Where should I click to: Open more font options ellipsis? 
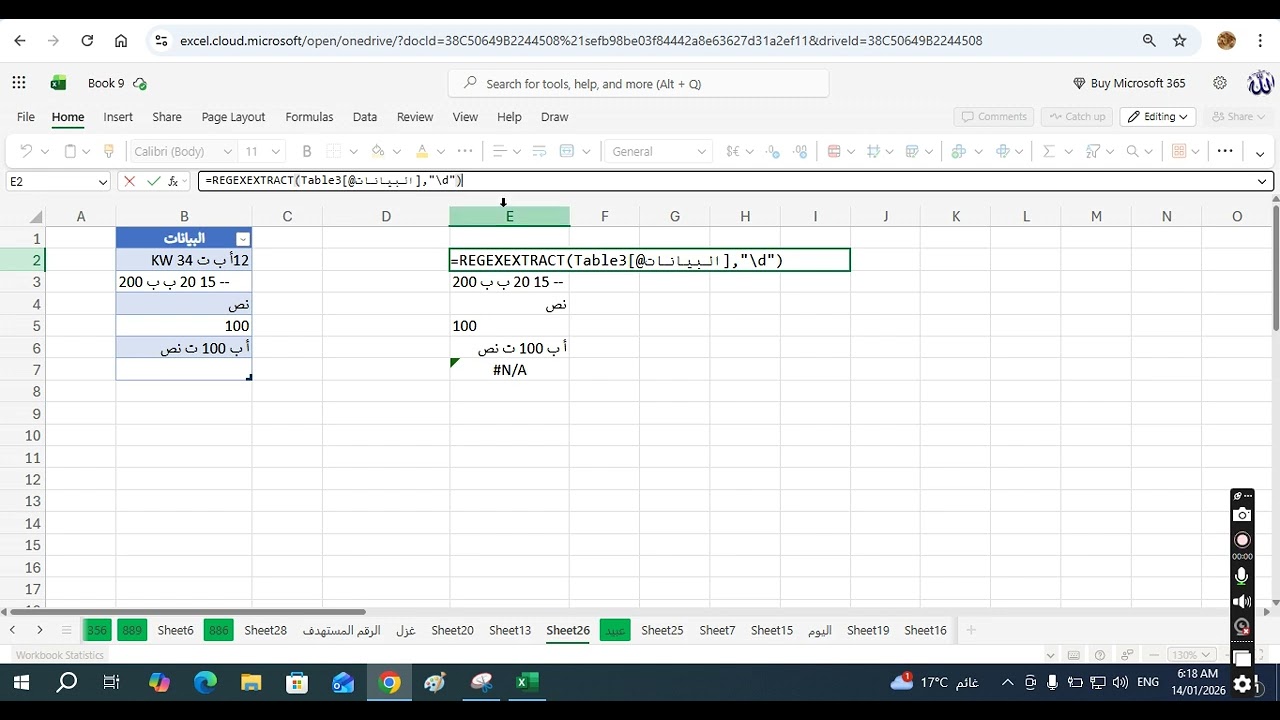[466, 151]
